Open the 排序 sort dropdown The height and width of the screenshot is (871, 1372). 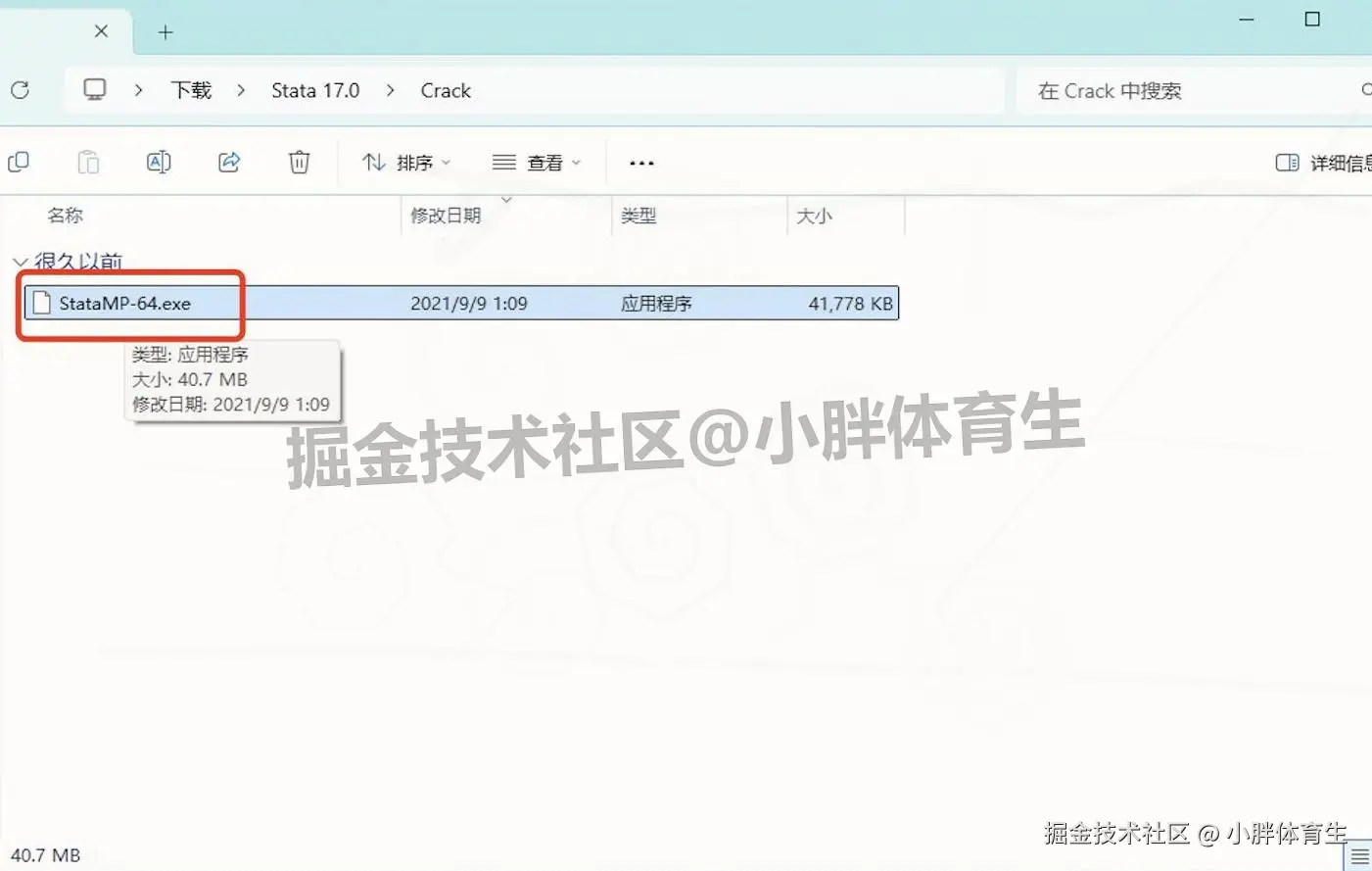404,163
